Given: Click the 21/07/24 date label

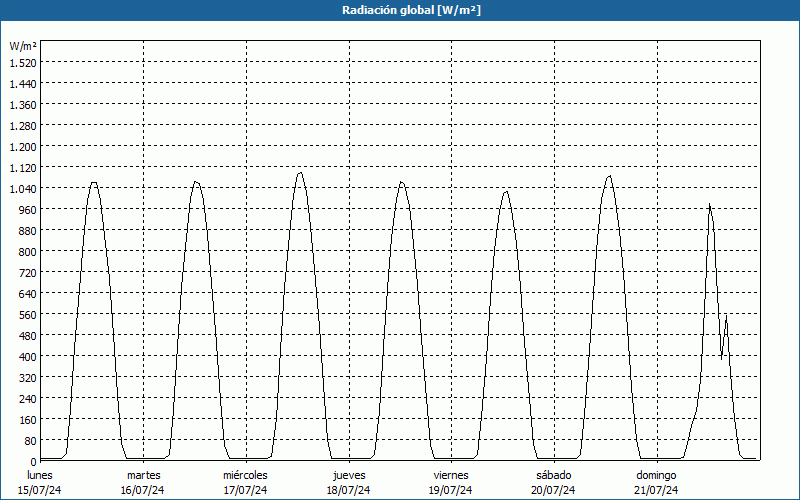Looking at the screenshot, I should pyautogui.click(x=656, y=490).
